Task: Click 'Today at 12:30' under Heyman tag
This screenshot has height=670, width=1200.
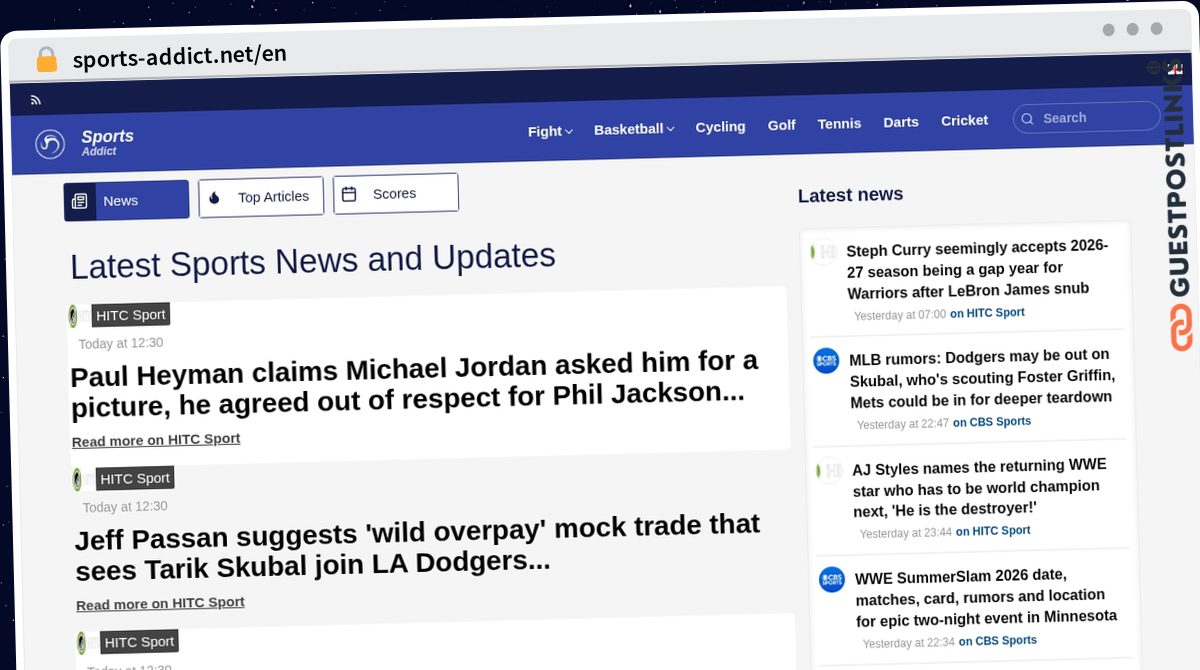Action: [121, 343]
